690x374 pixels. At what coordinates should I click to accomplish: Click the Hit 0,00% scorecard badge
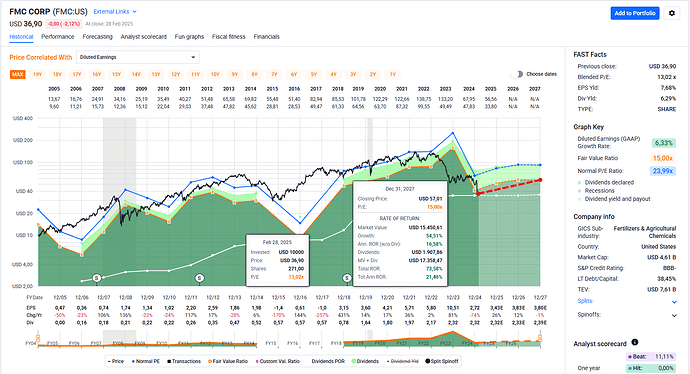click(x=650, y=368)
